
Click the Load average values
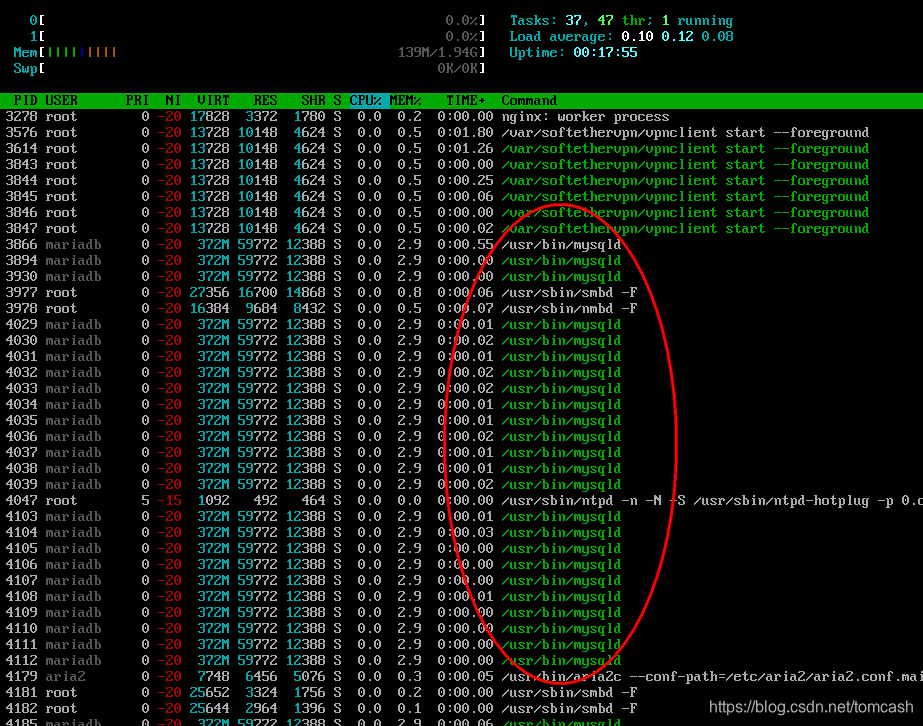point(677,37)
